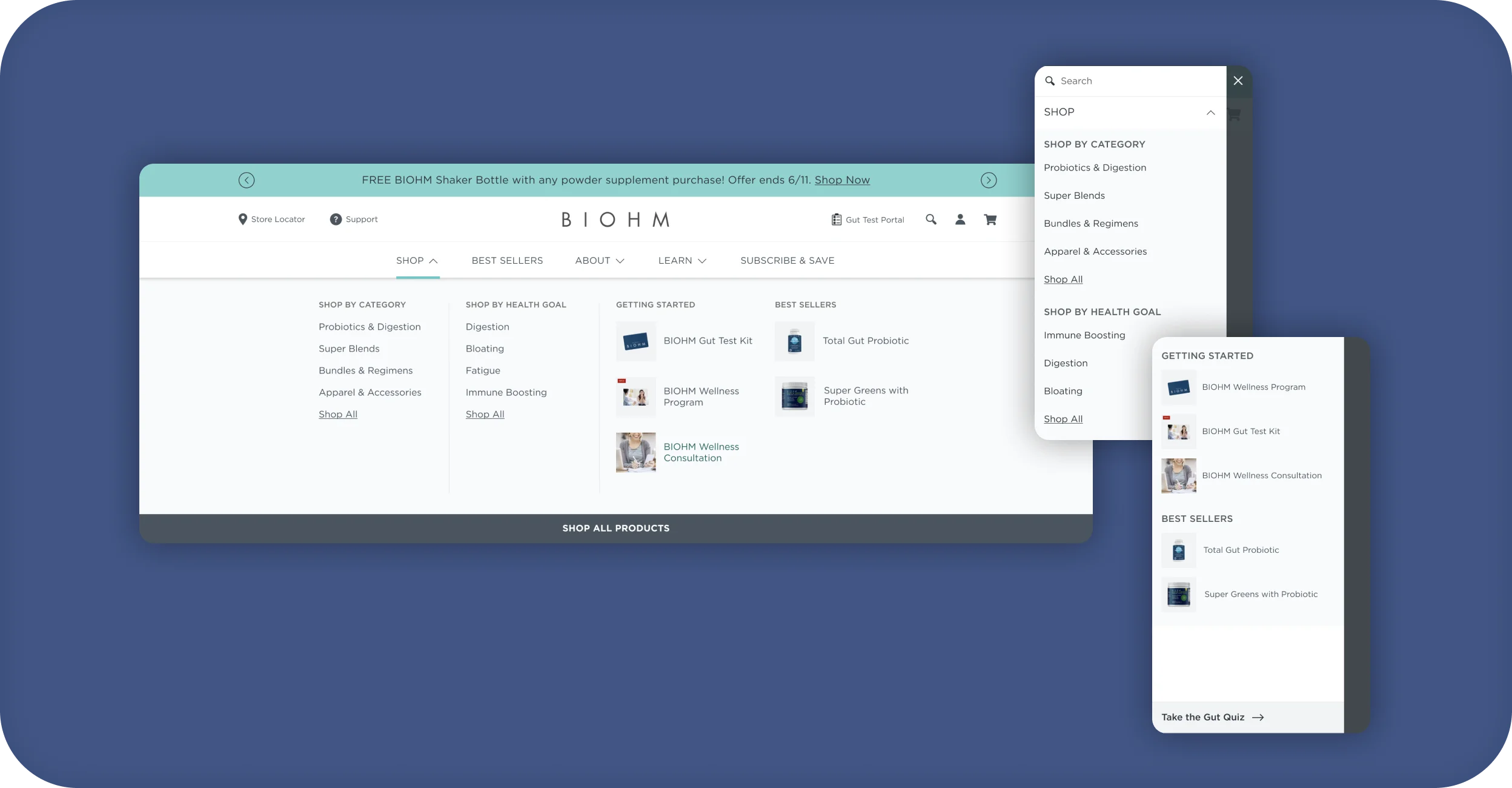Select Apparel & Accessories in mobile menu
This screenshot has width=1512, height=788.
(x=1095, y=252)
